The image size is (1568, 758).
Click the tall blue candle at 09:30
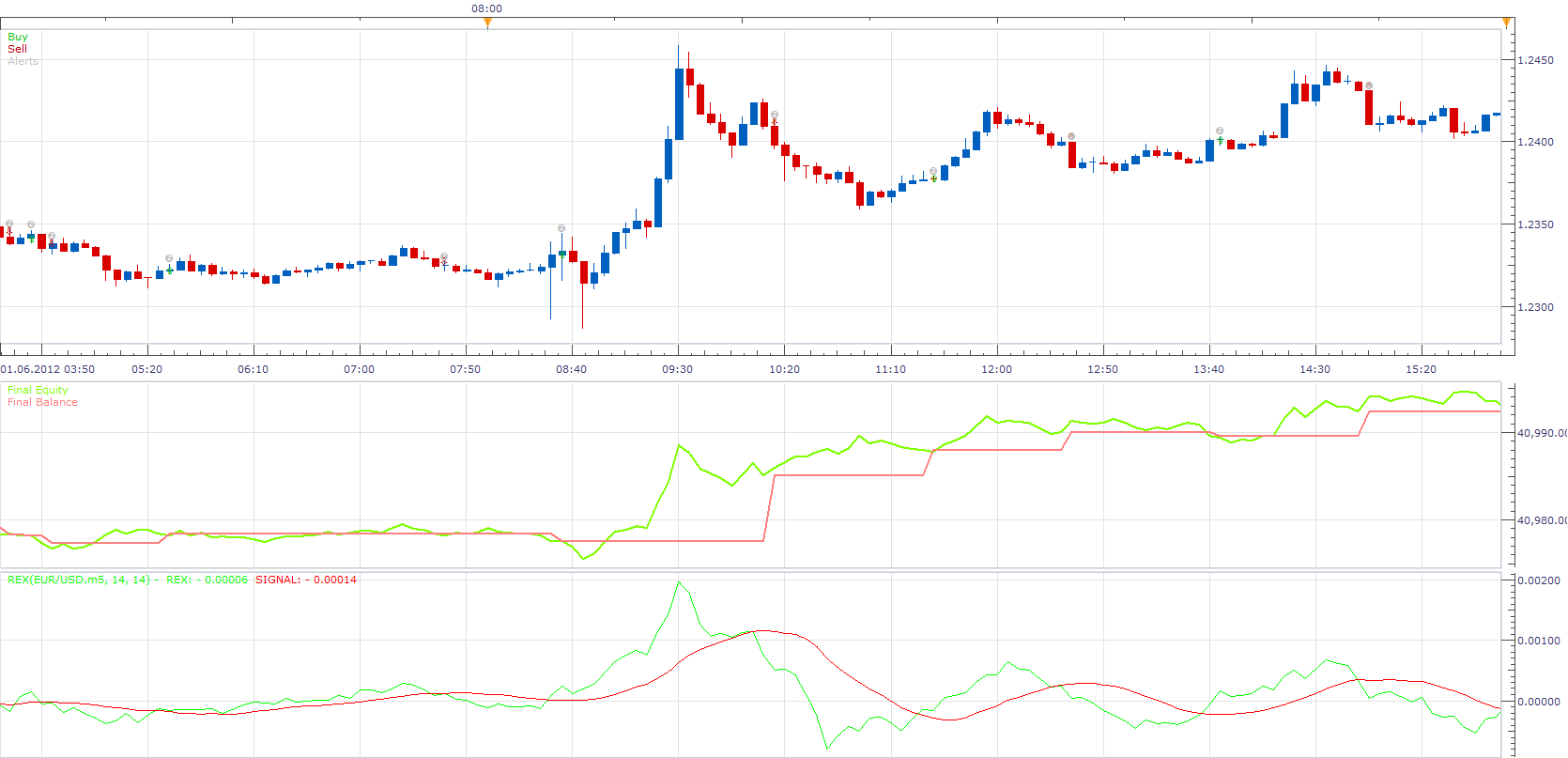coord(679,103)
